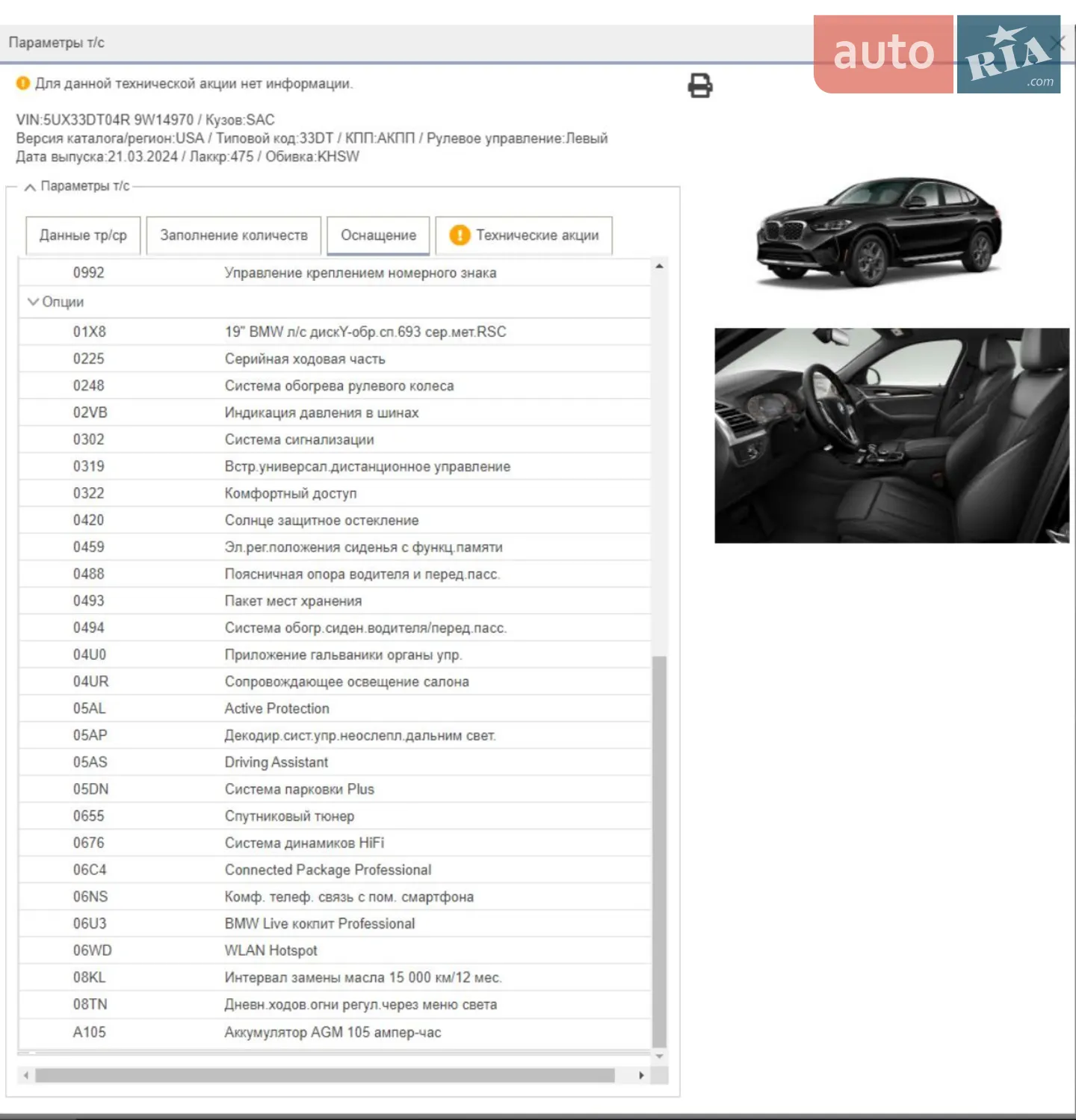Click the horizontal scroll left arrow
1076x1120 pixels.
[26, 1075]
